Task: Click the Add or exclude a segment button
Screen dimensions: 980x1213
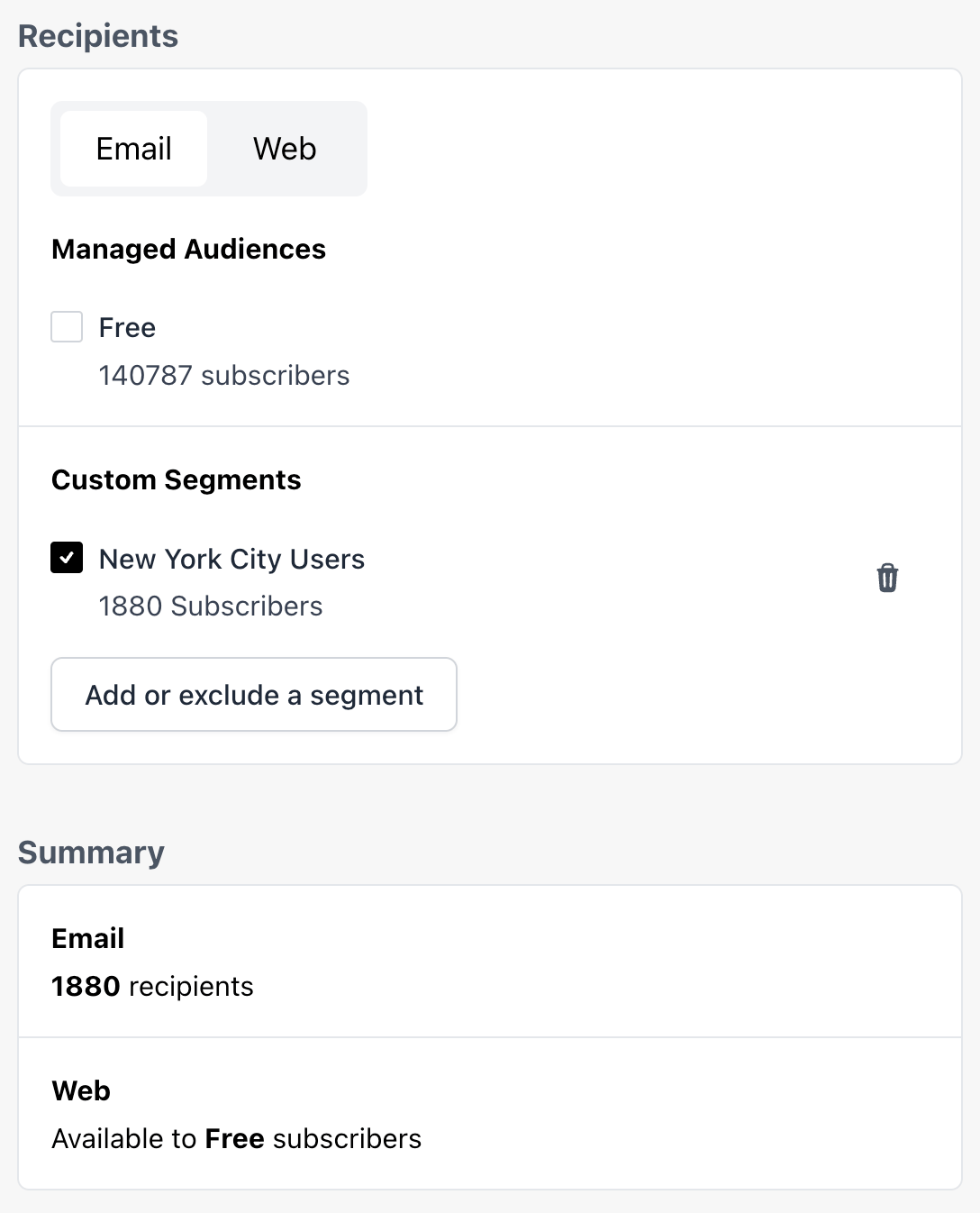Action: tap(254, 695)
